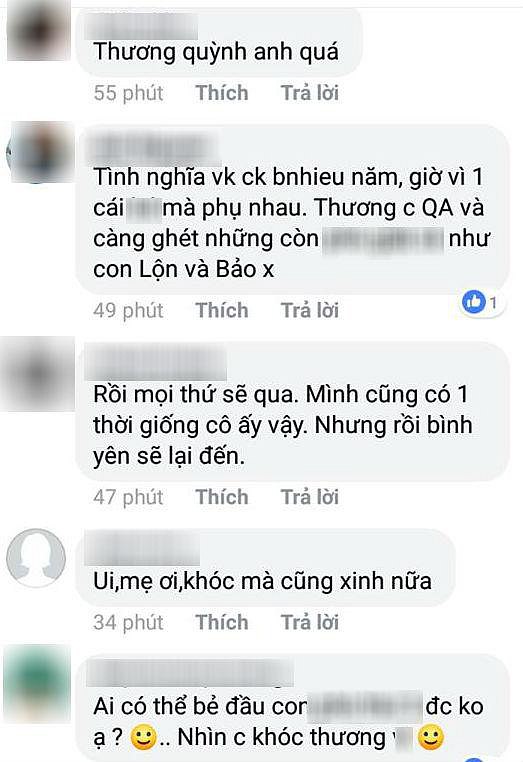The image size is (523, 762).
Task: Reply to the 'Thương quỳnh anh quá' comment
Action: pyautogui.click(x=310, y=93)
